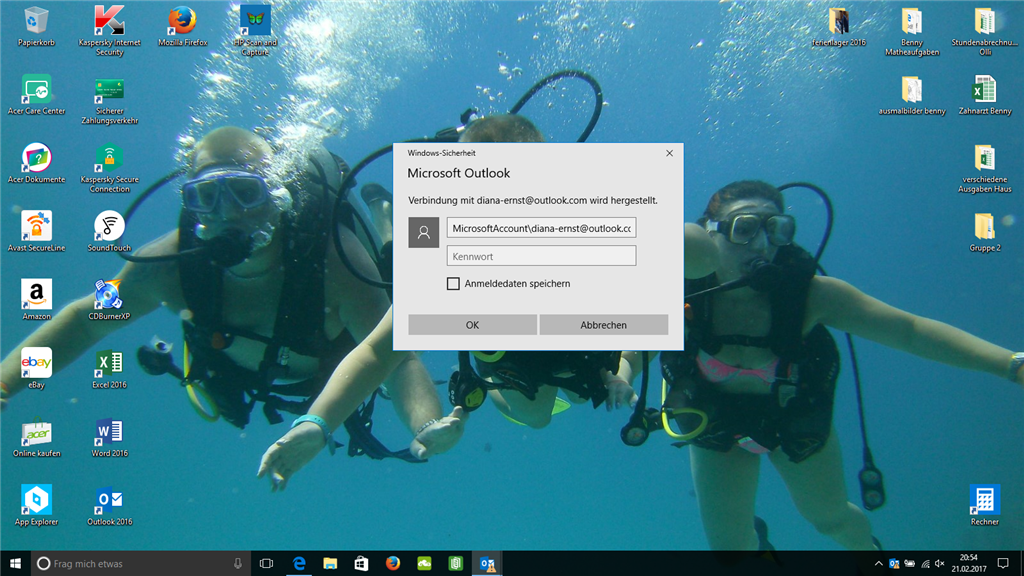1024x576 pixels.
Task: Select the Gruppe 2 folder icon
Action: 985,232
